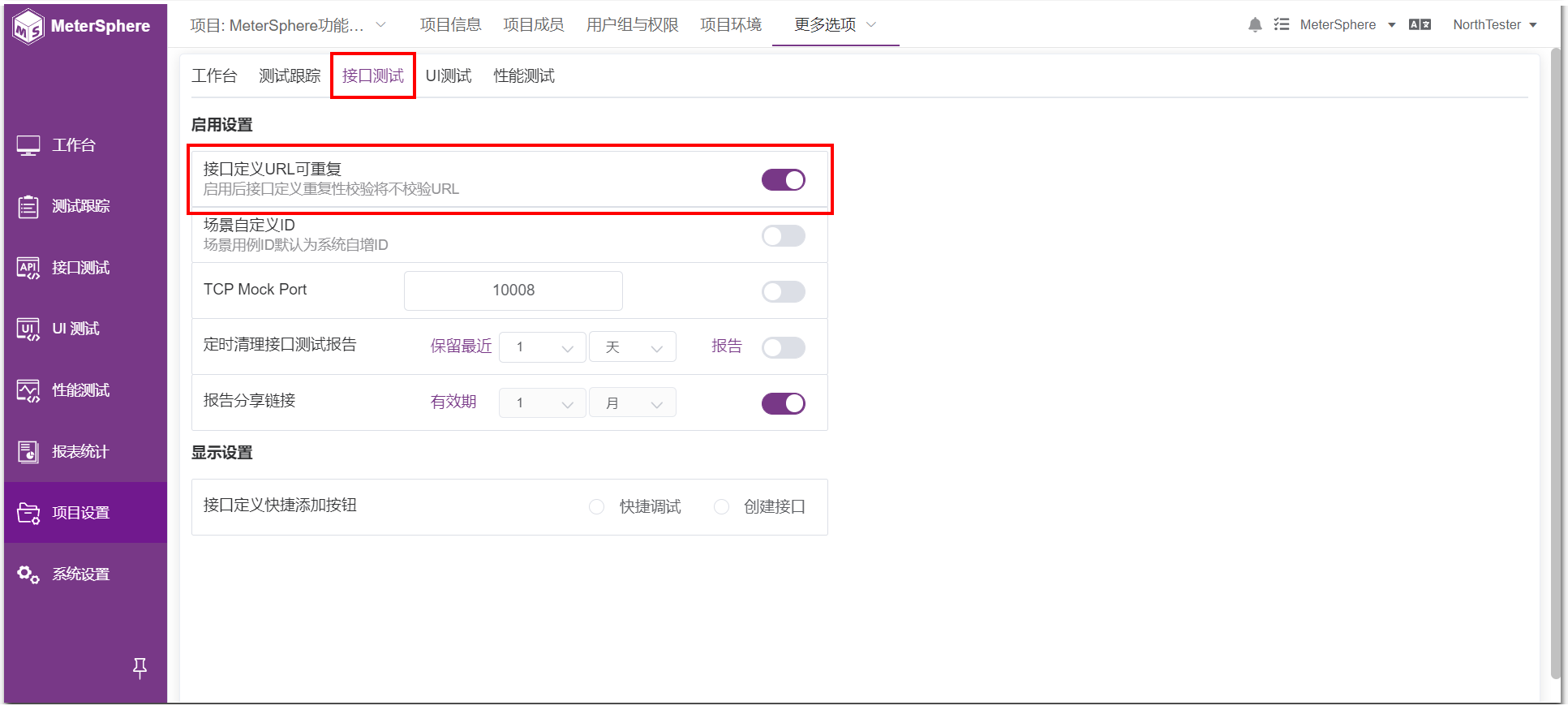The height and width of the screenshot is (710, 1568).
Task: Click the MeterSphere logo icon
Action: point(28,26)
